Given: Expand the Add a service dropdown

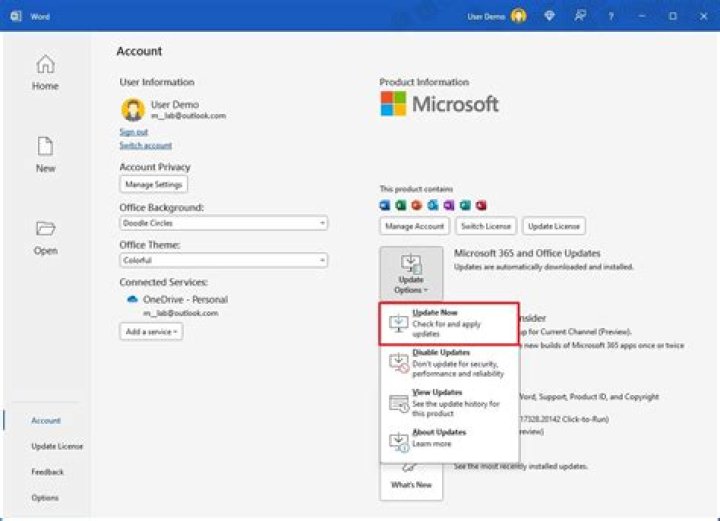Looking at the screenshot, I should [x=151, y=331].
